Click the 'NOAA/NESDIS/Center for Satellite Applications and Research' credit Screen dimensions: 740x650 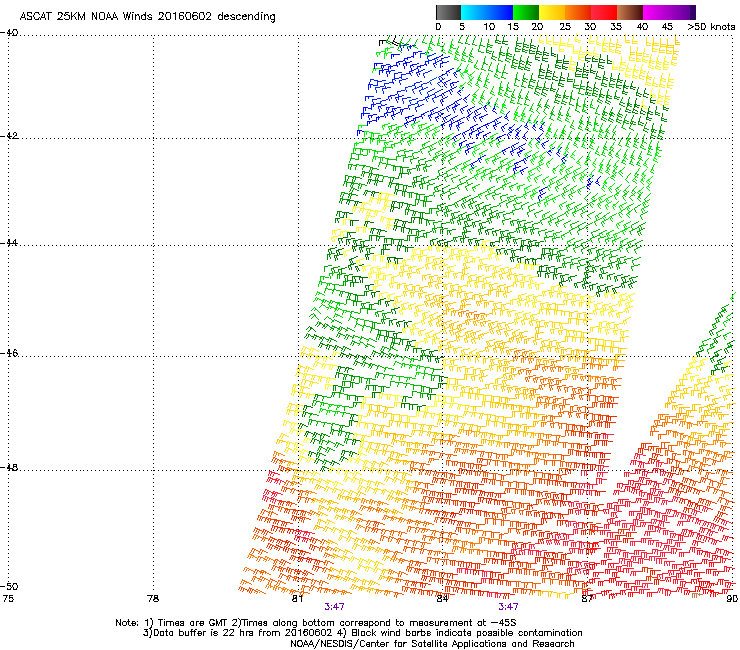pyautogui.click(x=432, y=644)
